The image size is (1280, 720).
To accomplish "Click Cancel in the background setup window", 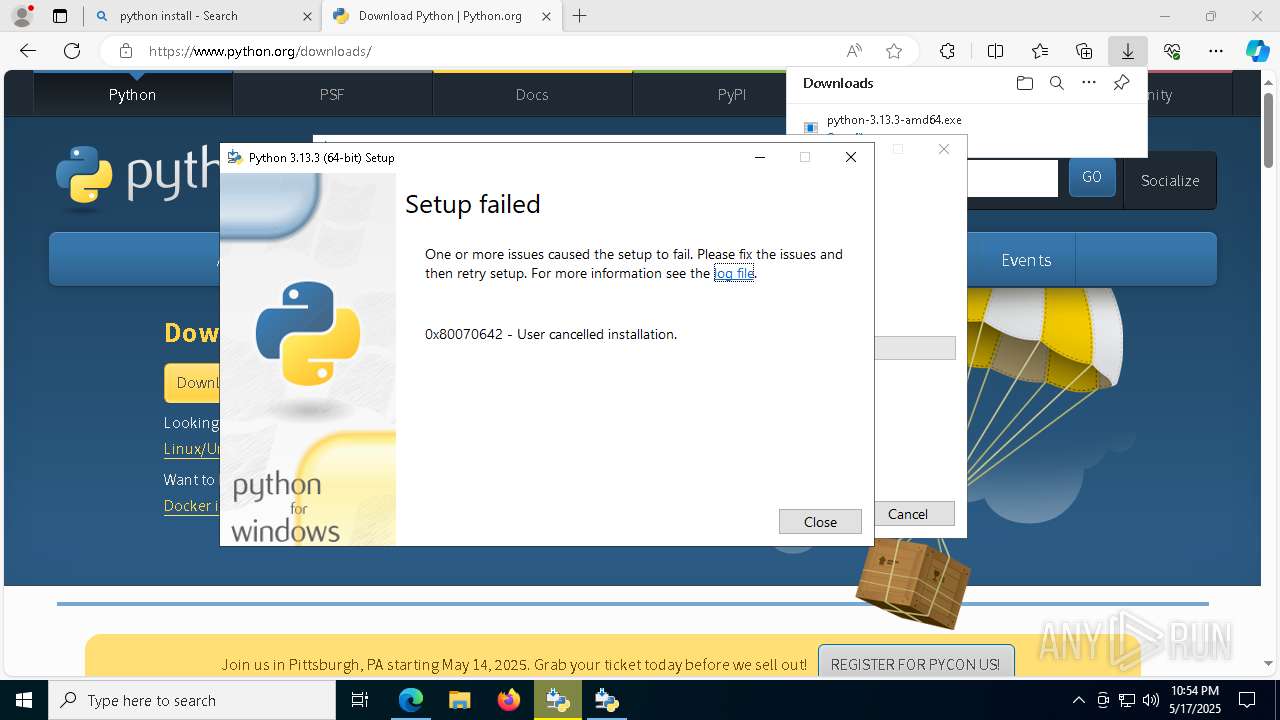I will 908,514.
